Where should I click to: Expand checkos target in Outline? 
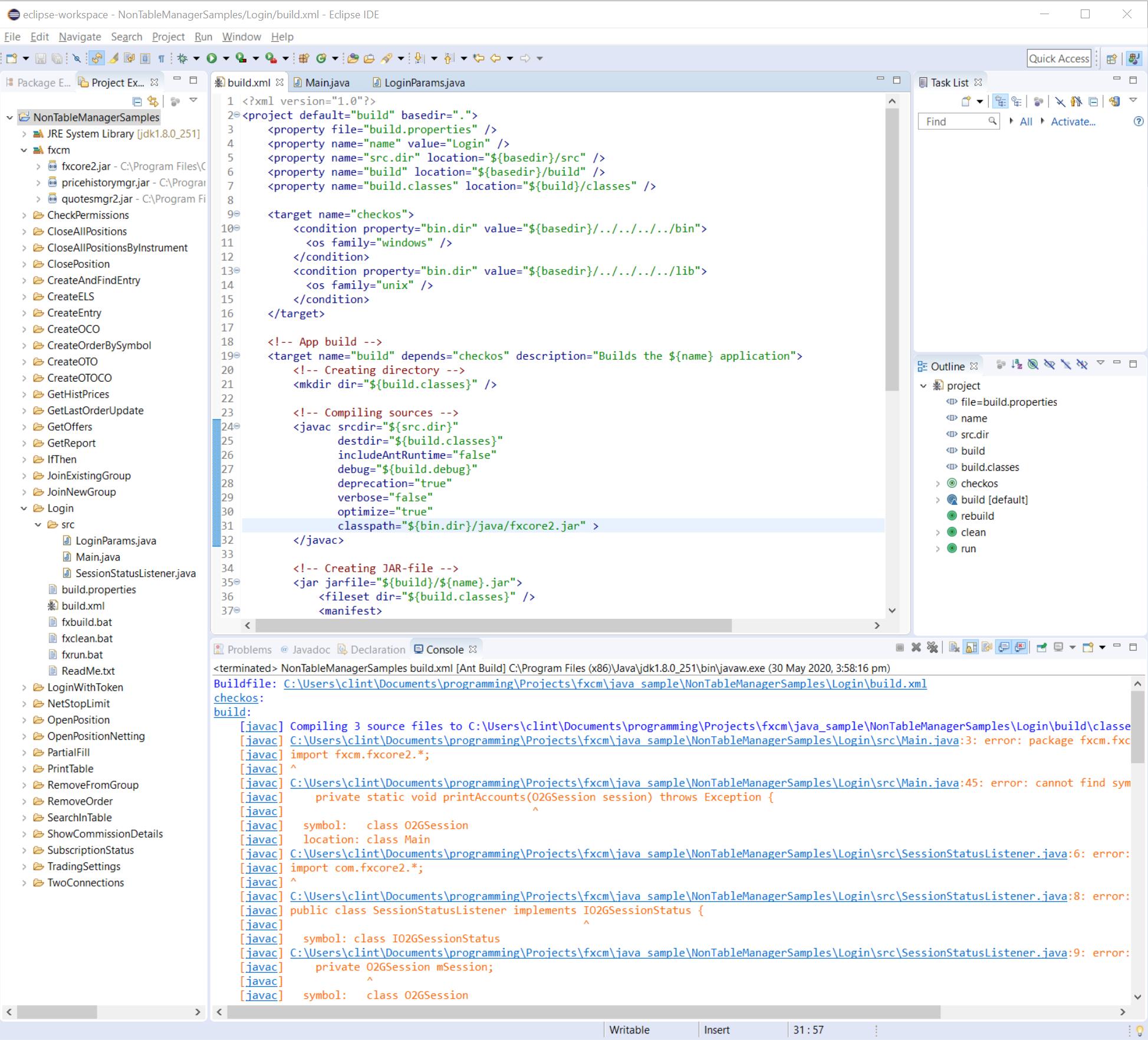tap(938, 483)
